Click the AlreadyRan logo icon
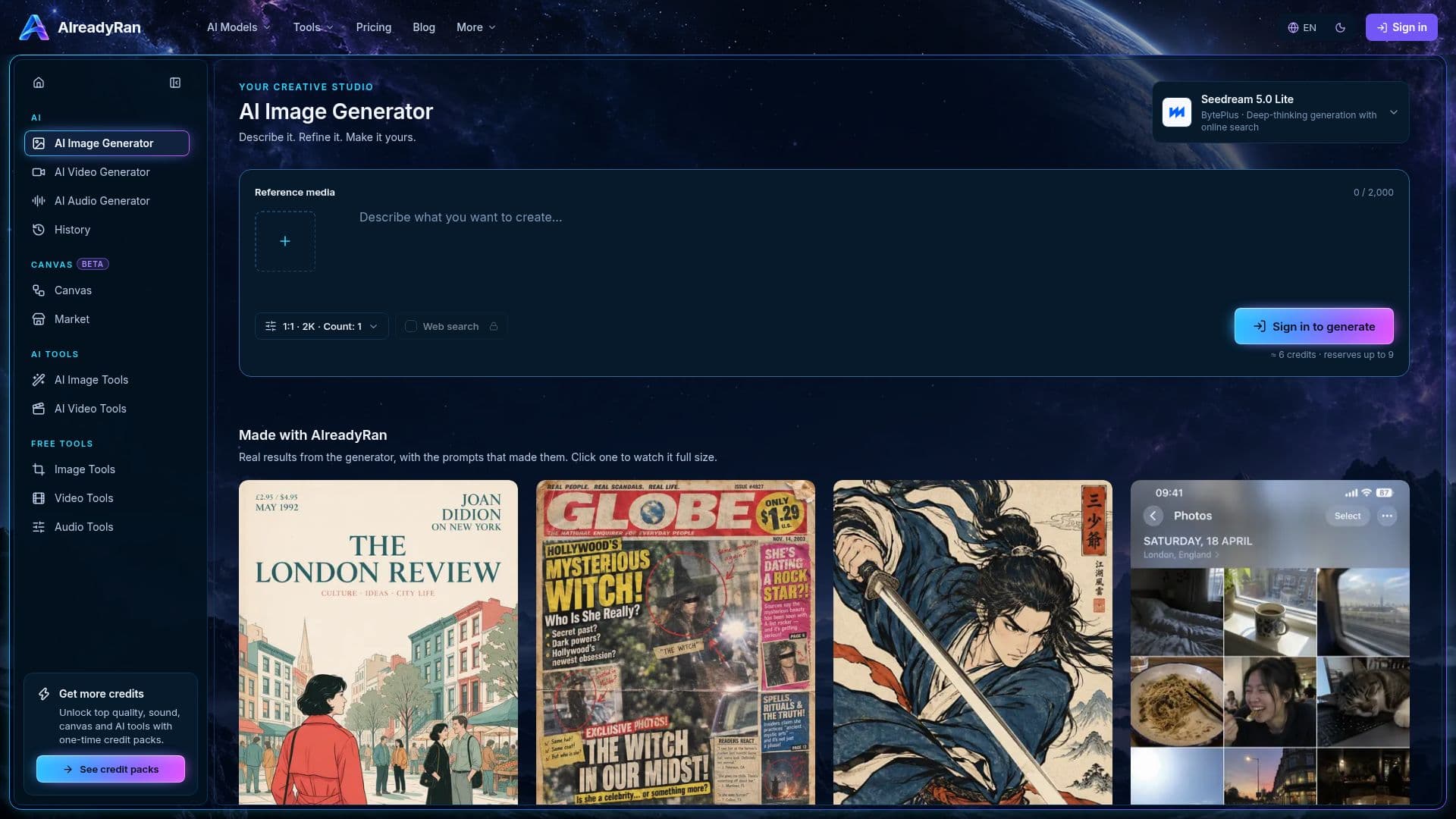The width and height of the screenshot is (1456, 819). 34,27
